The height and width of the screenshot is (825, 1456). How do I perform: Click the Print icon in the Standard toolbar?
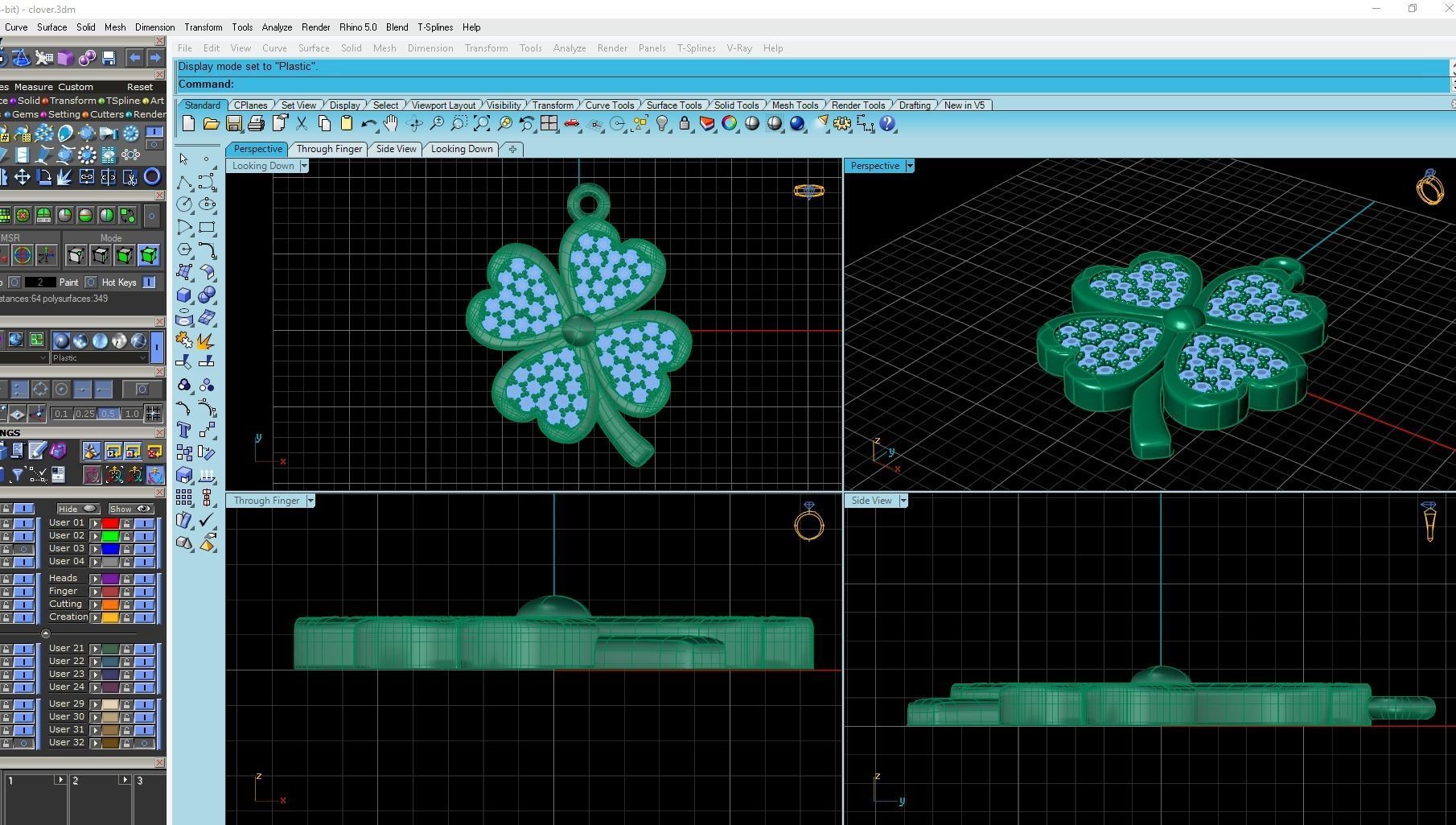[256, 124]
